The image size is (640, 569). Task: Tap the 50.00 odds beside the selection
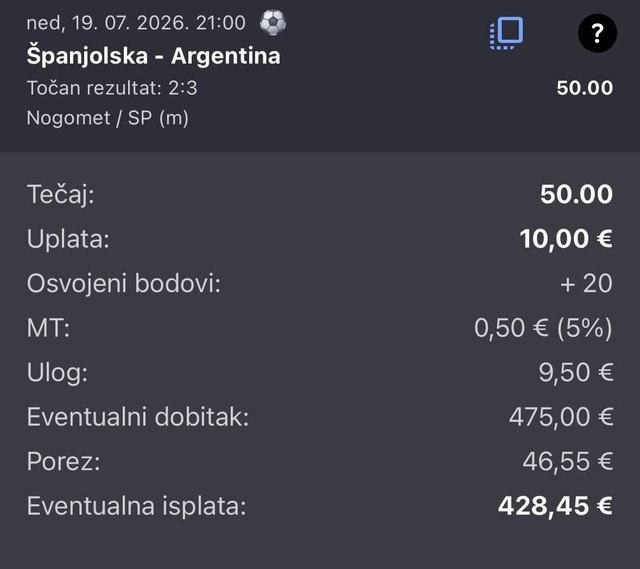point(584,88)
